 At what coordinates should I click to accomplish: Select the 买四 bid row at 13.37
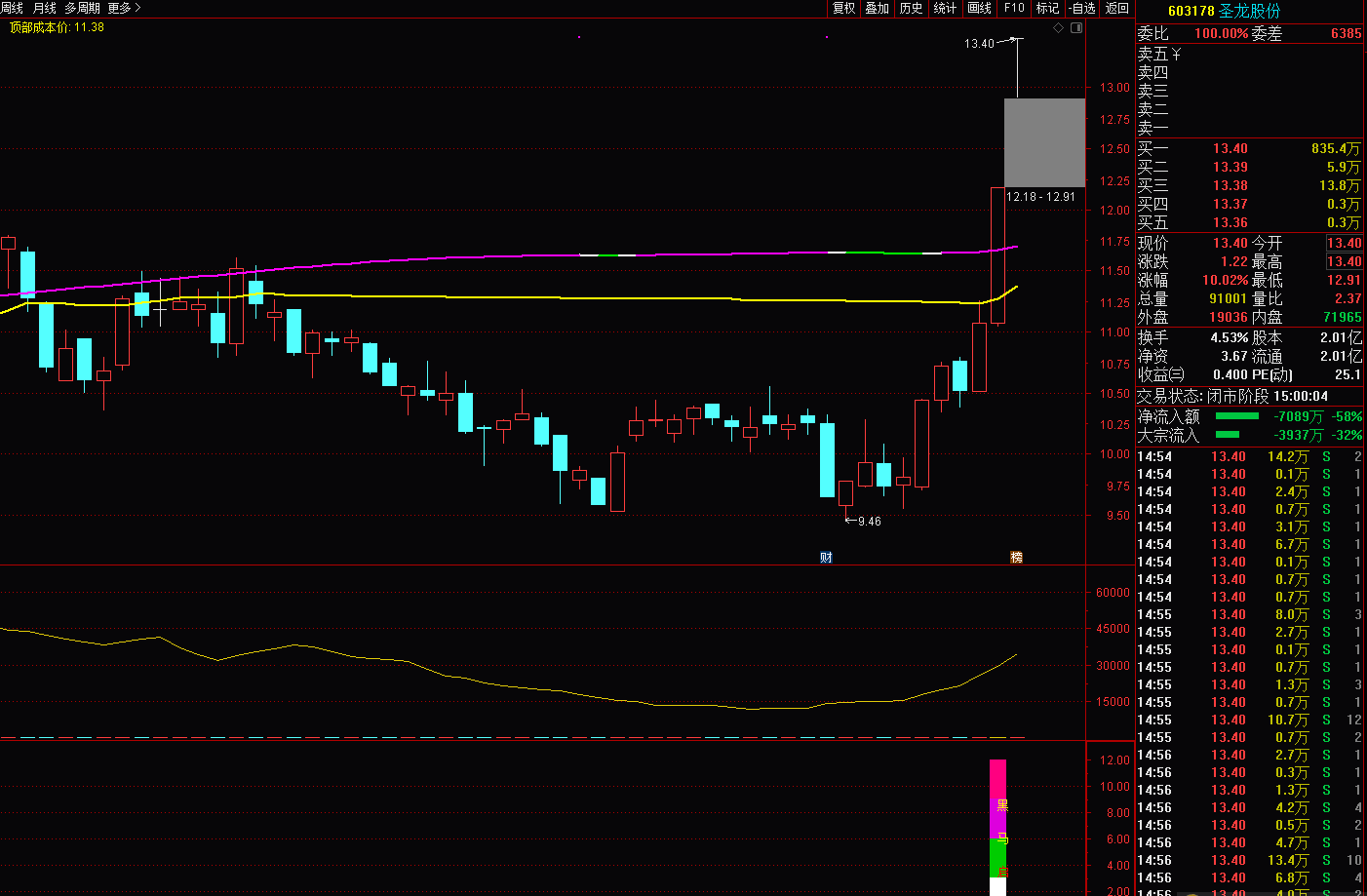1249,205
